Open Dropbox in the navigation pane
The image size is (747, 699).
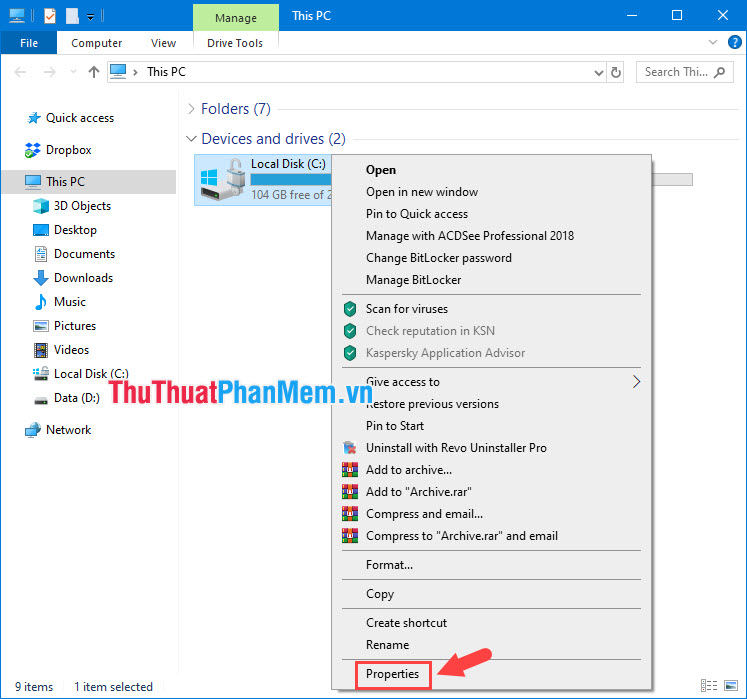(68, 150)
